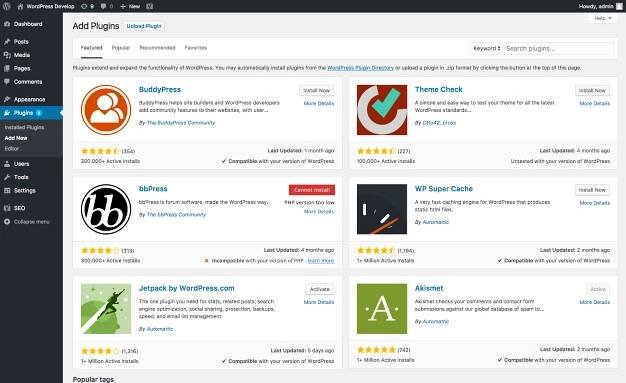The width and height of the screenshot is (626, 383).
Task: Open the Theme Check plugin logo
Action: (382, 110)
